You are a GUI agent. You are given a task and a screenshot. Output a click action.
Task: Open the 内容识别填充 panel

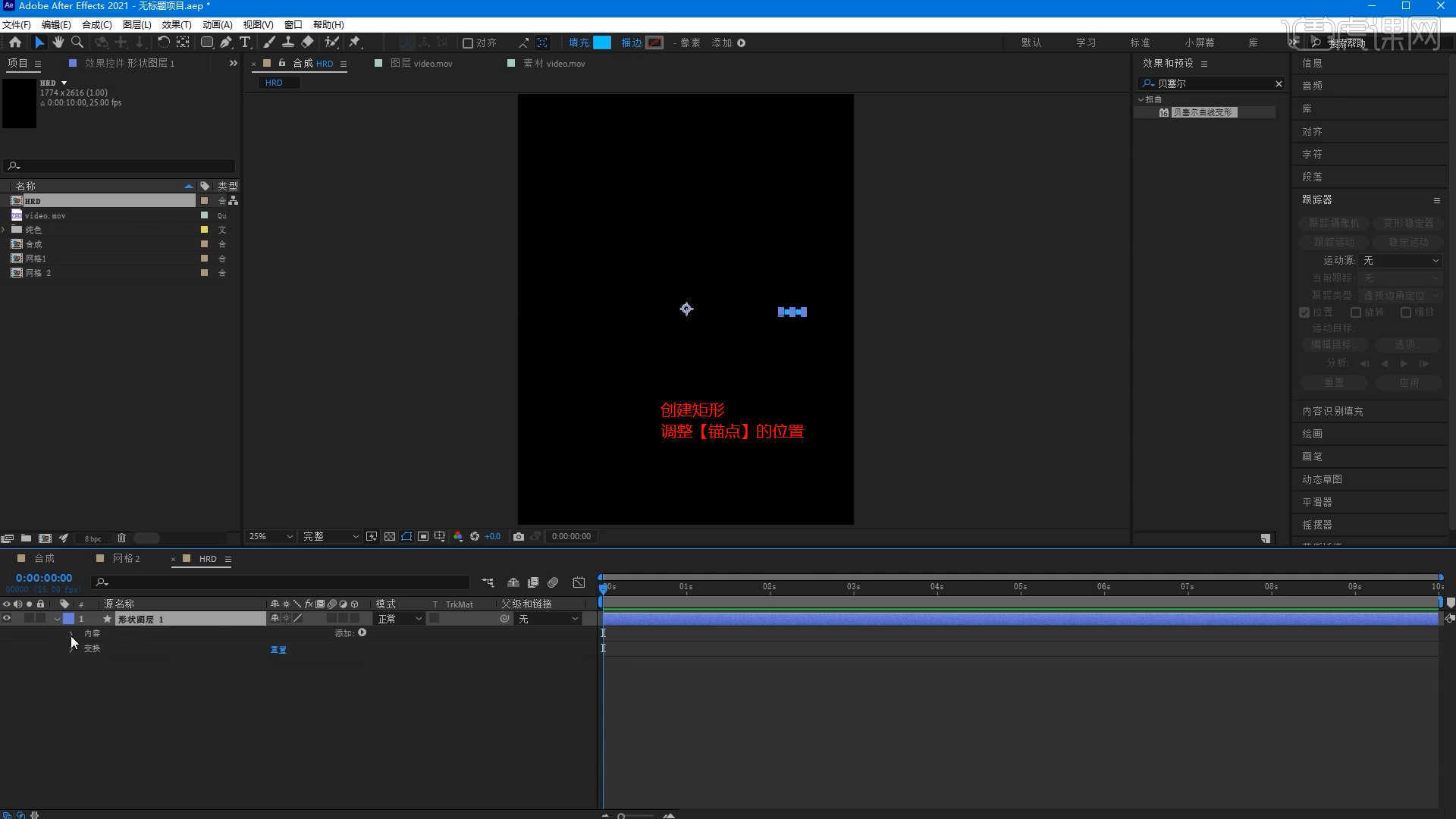[x=1332, y=411]
